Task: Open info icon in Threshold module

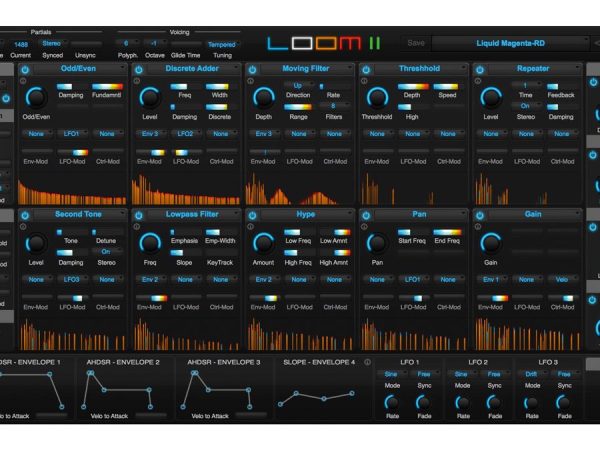Action: pos(364,81)
